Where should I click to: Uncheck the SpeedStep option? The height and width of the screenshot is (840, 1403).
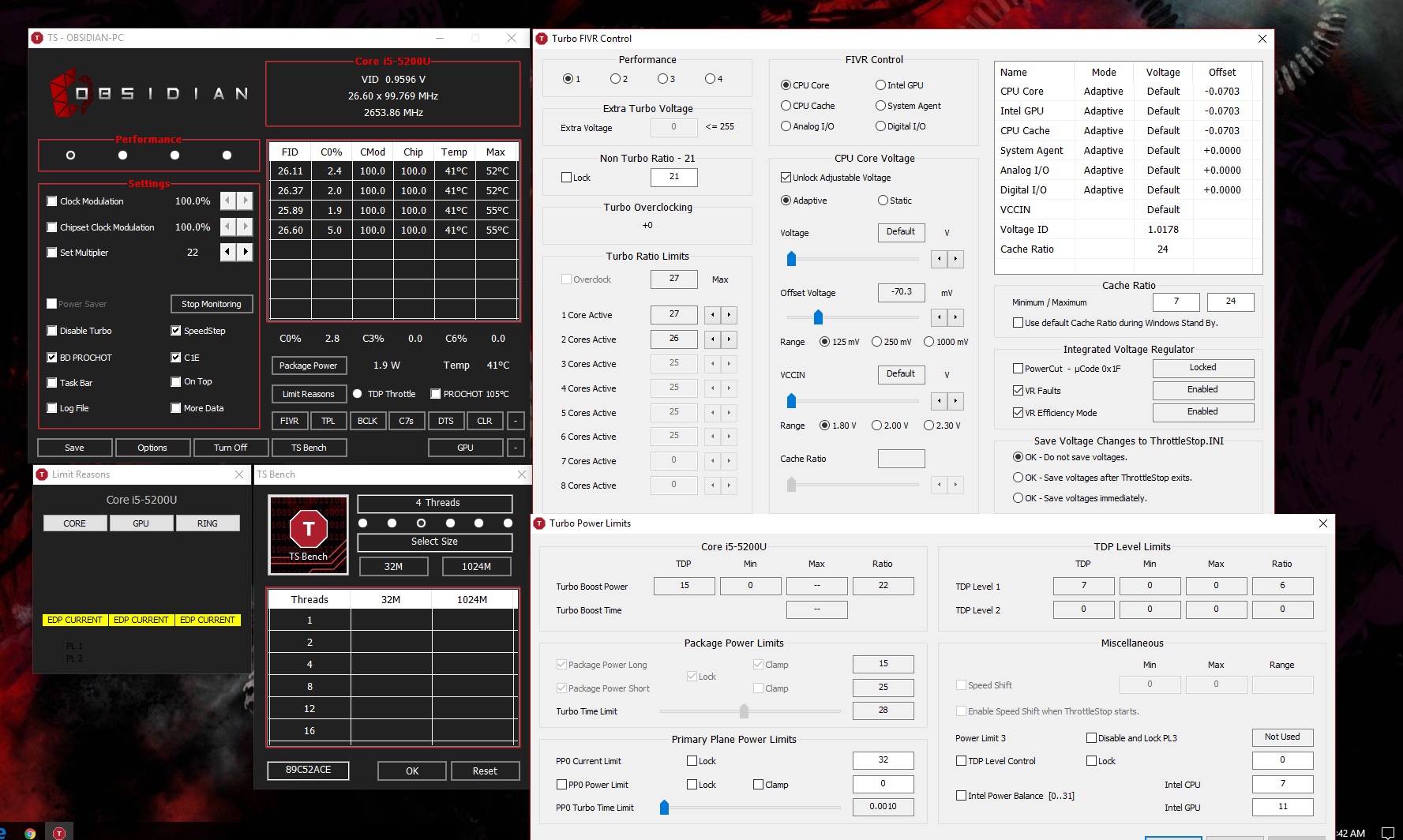176,331
